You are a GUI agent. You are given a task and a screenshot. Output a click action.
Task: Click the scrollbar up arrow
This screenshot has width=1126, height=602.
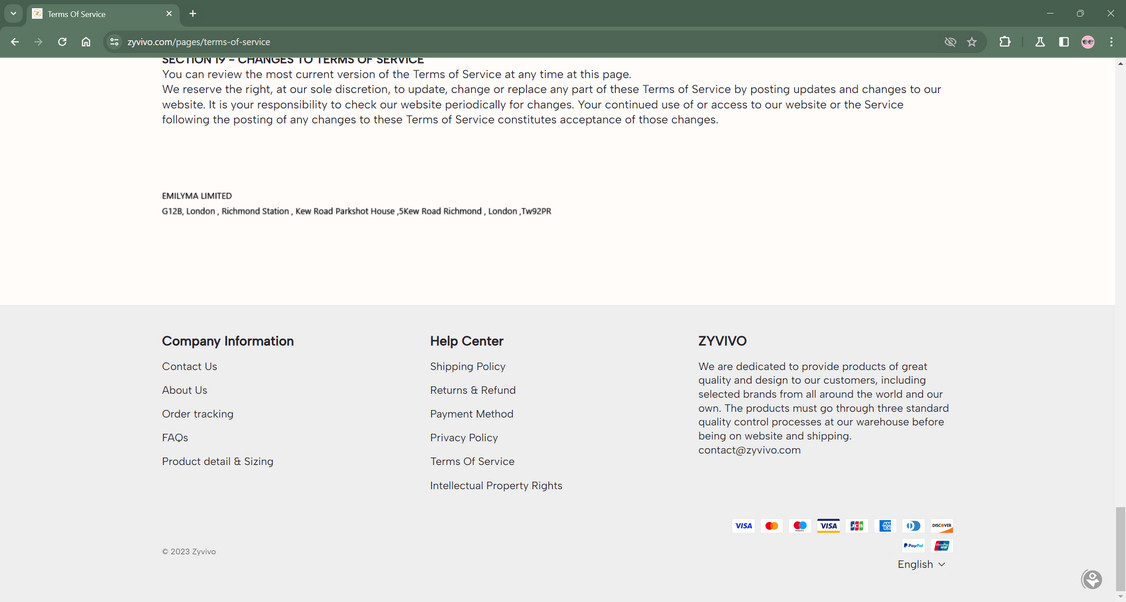click(1120, 63)
